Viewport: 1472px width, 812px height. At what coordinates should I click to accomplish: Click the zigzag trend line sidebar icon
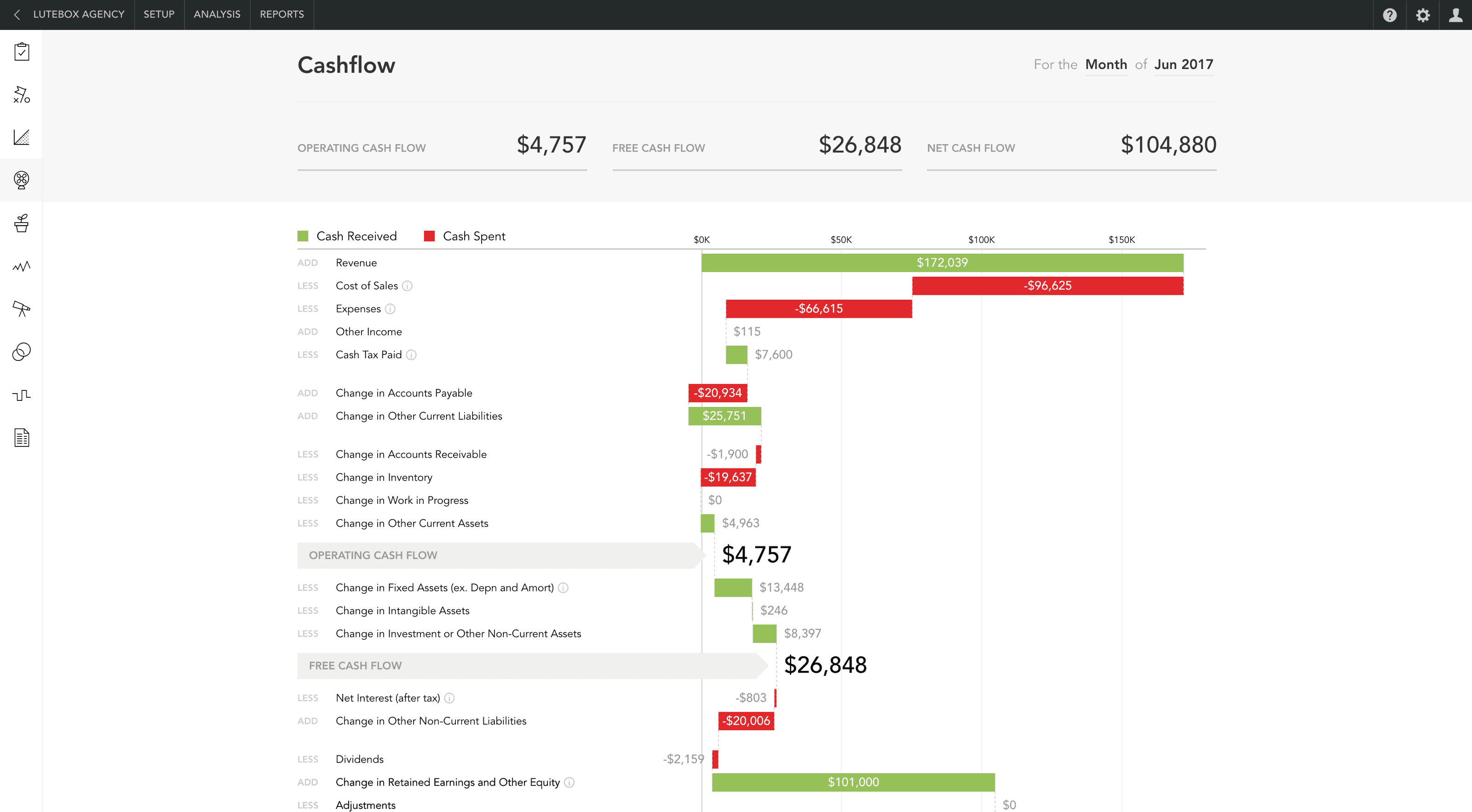(21, 266)
